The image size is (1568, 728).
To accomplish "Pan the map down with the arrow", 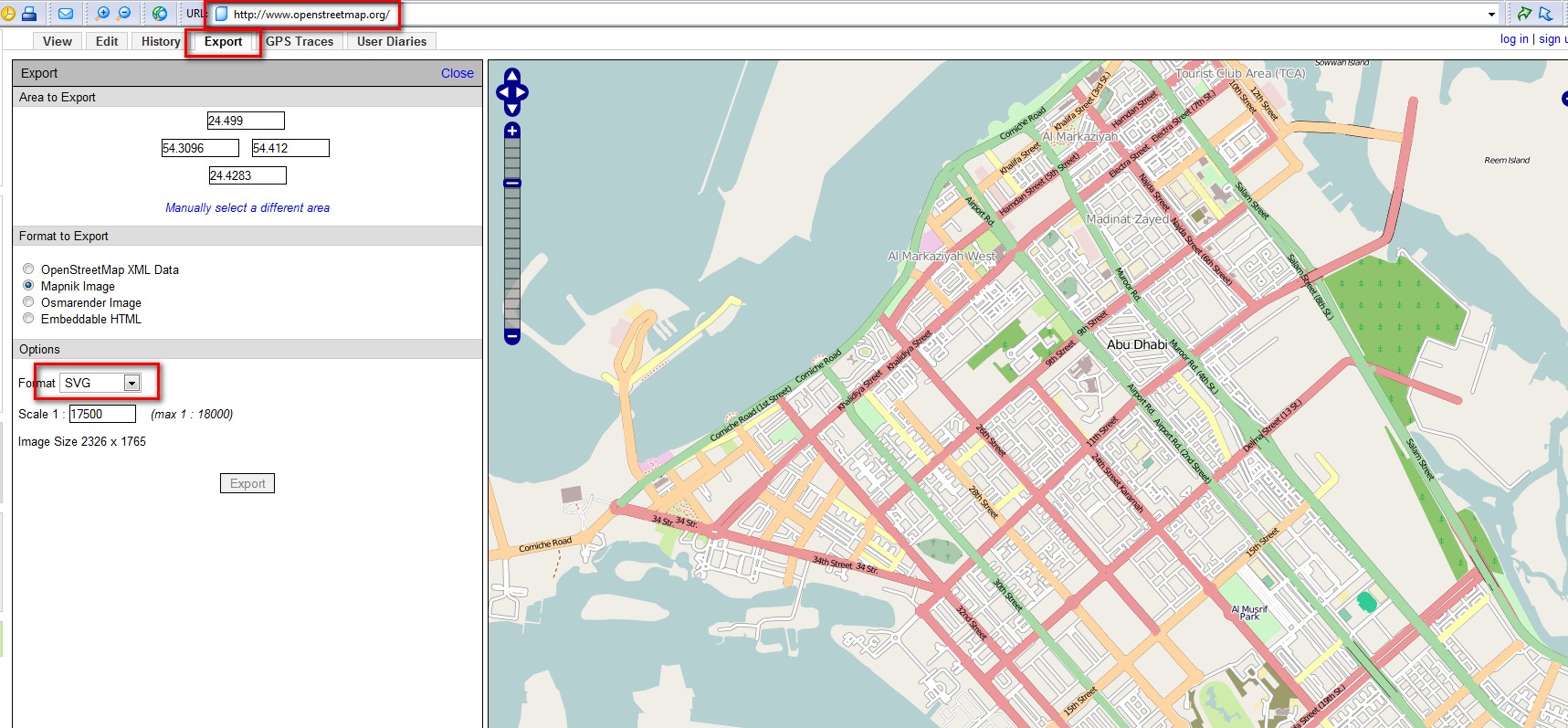I will point(512,109).
